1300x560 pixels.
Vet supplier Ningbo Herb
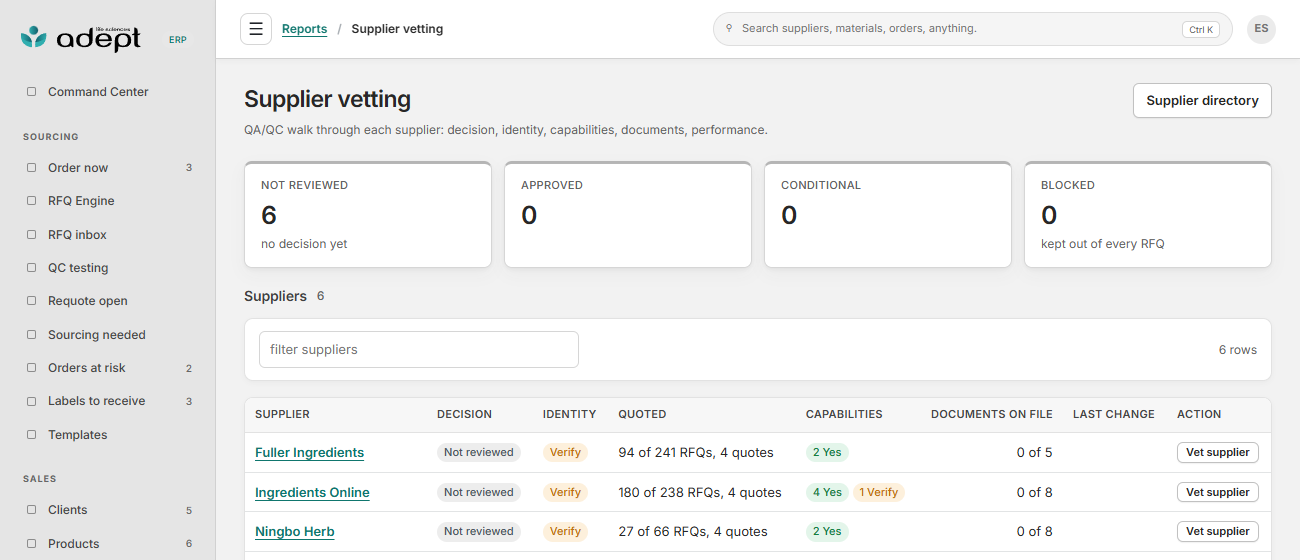(1217, 531)
